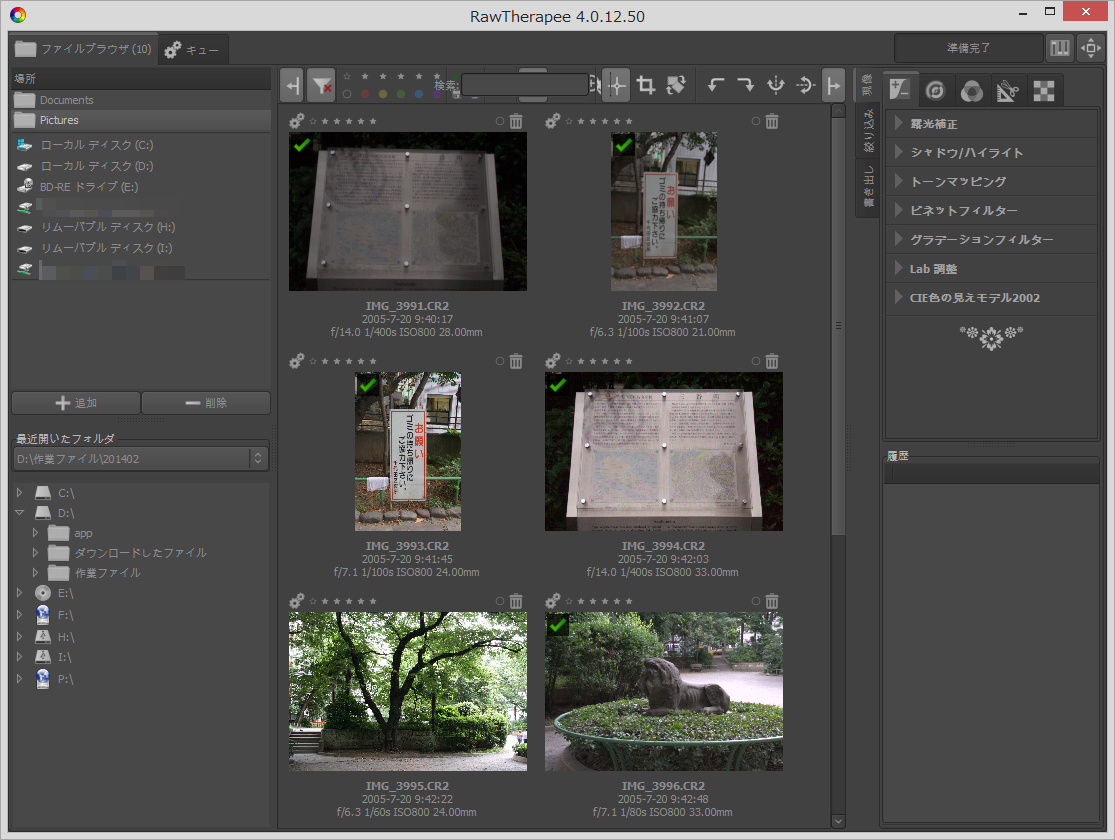Click the rotate right arrow icon
The height and width of the screenshot is (840, 1115).
746,85
